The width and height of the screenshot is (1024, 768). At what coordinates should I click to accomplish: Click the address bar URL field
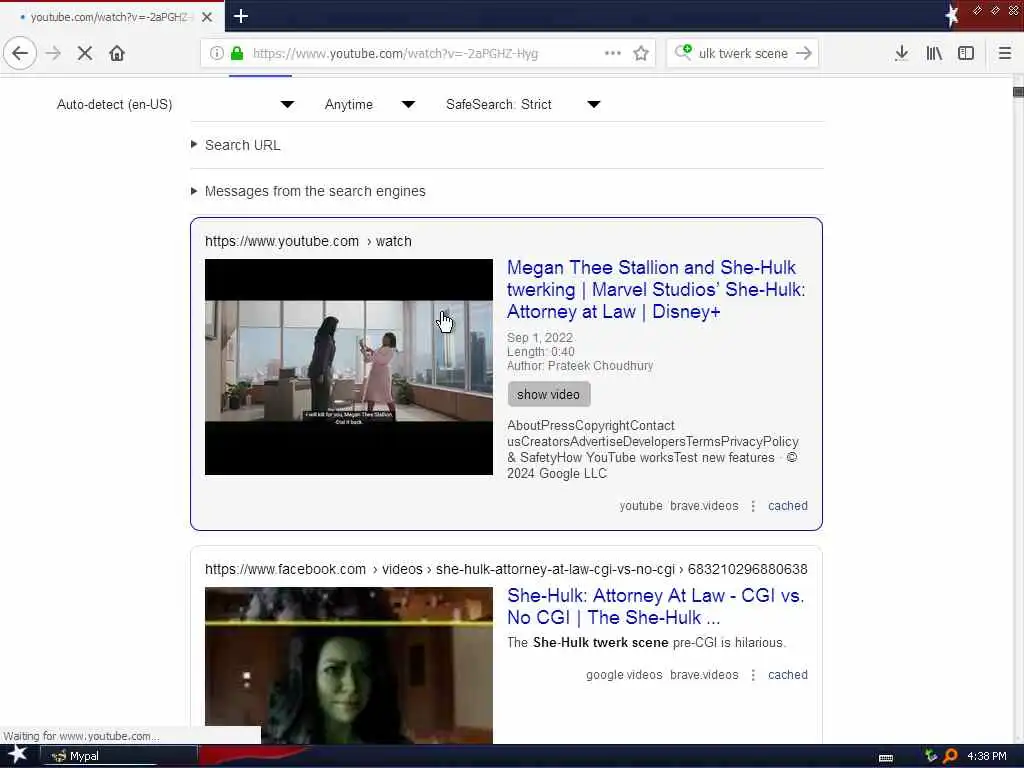428,53
